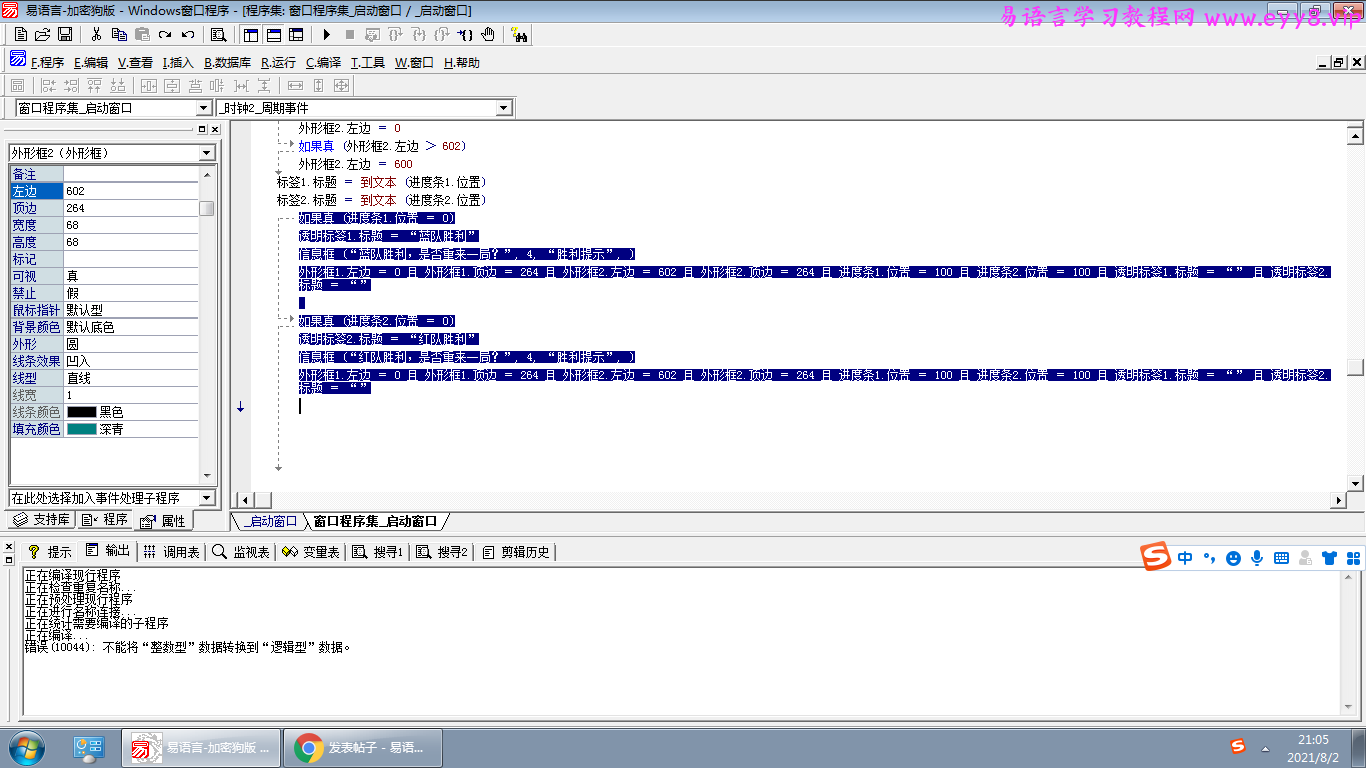Switch to 属性 panel tab
The image size is (1366, 768).
pos(163,521)
